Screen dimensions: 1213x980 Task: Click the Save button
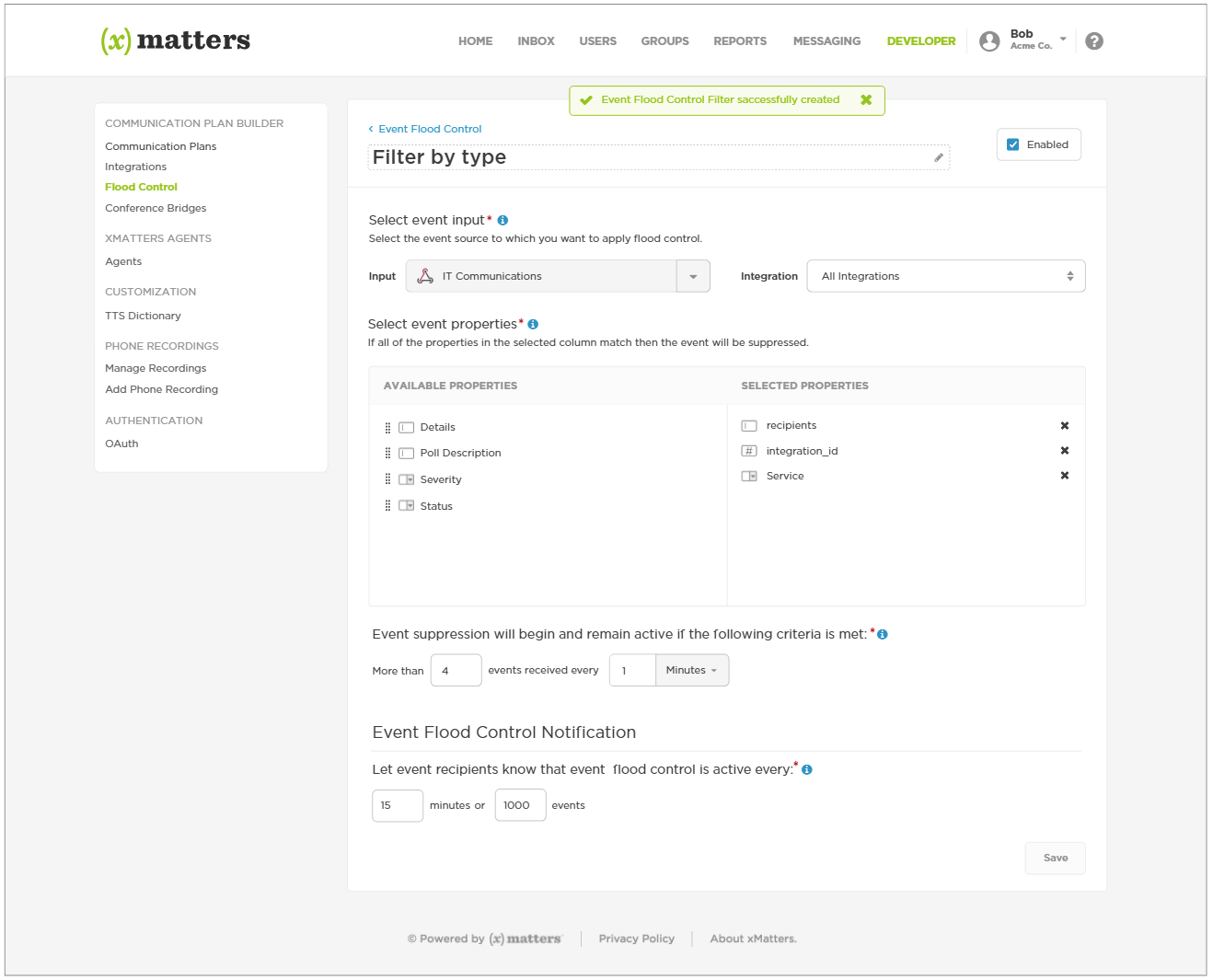click(x=1056, y=858)
